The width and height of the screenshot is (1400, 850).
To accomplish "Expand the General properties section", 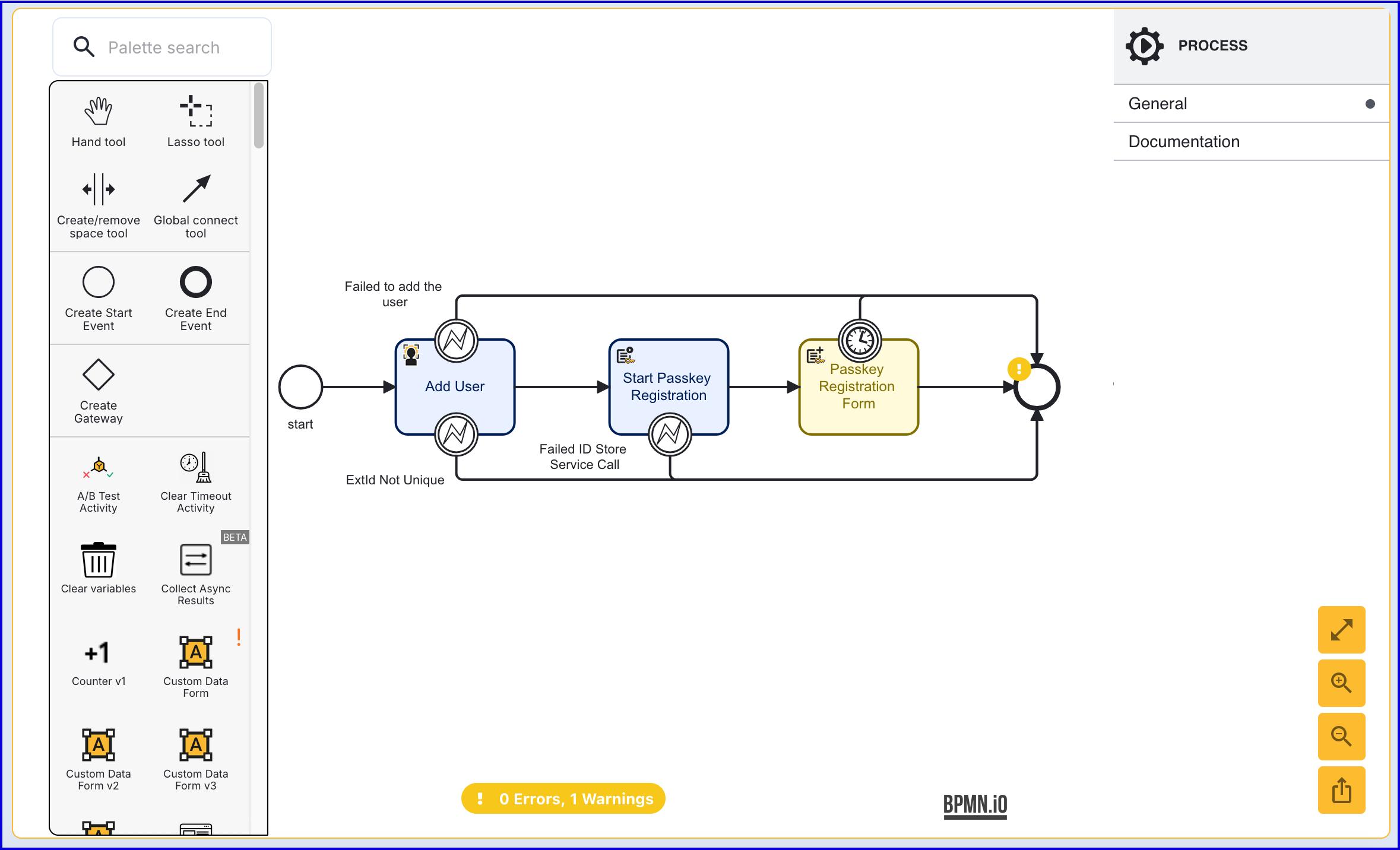I will pos(1252,104).
